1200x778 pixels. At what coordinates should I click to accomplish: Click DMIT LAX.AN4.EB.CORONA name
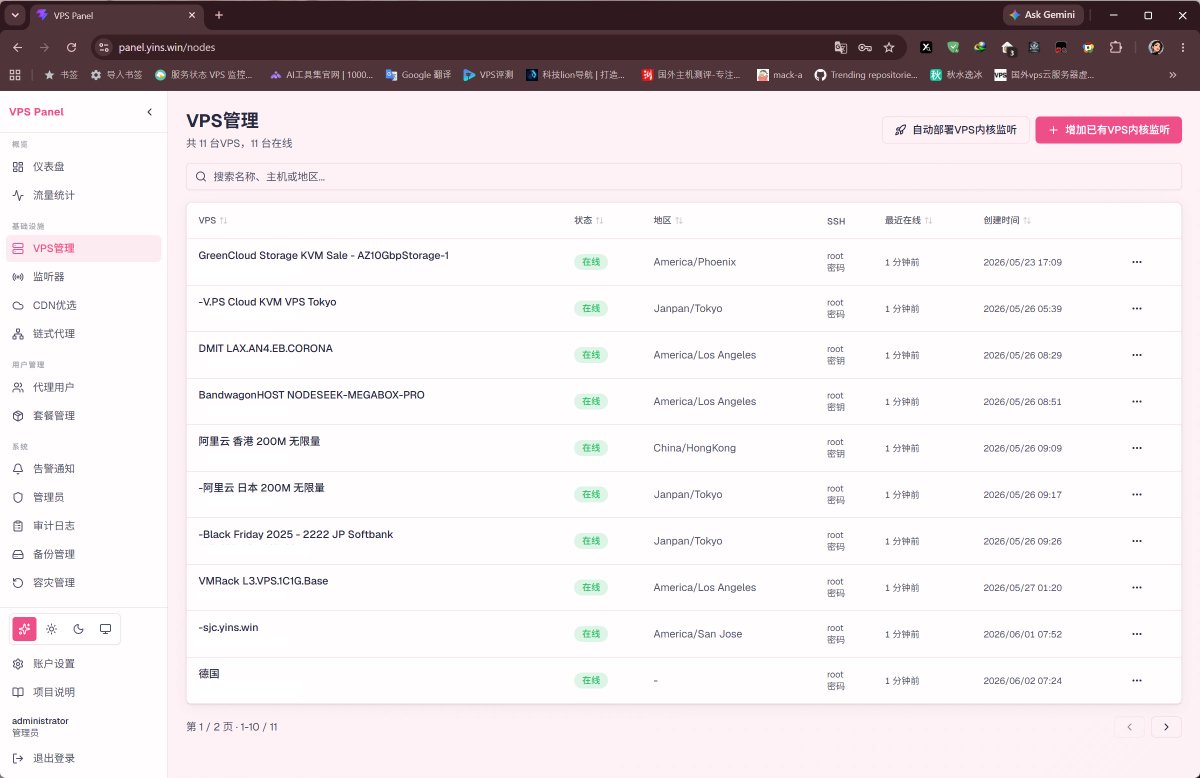tap(266, 349)
